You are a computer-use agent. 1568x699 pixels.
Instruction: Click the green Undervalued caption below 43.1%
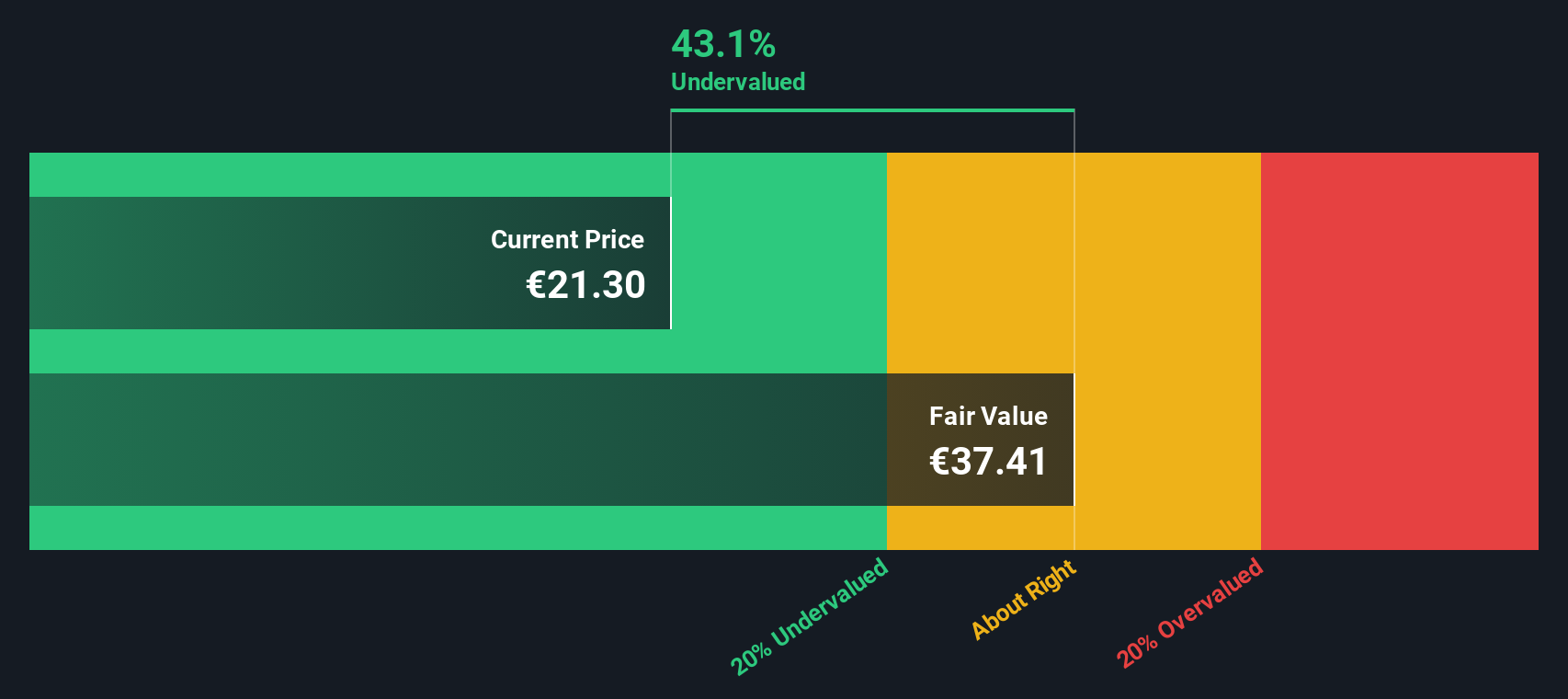pyautogui.click(x=738, y=82)
